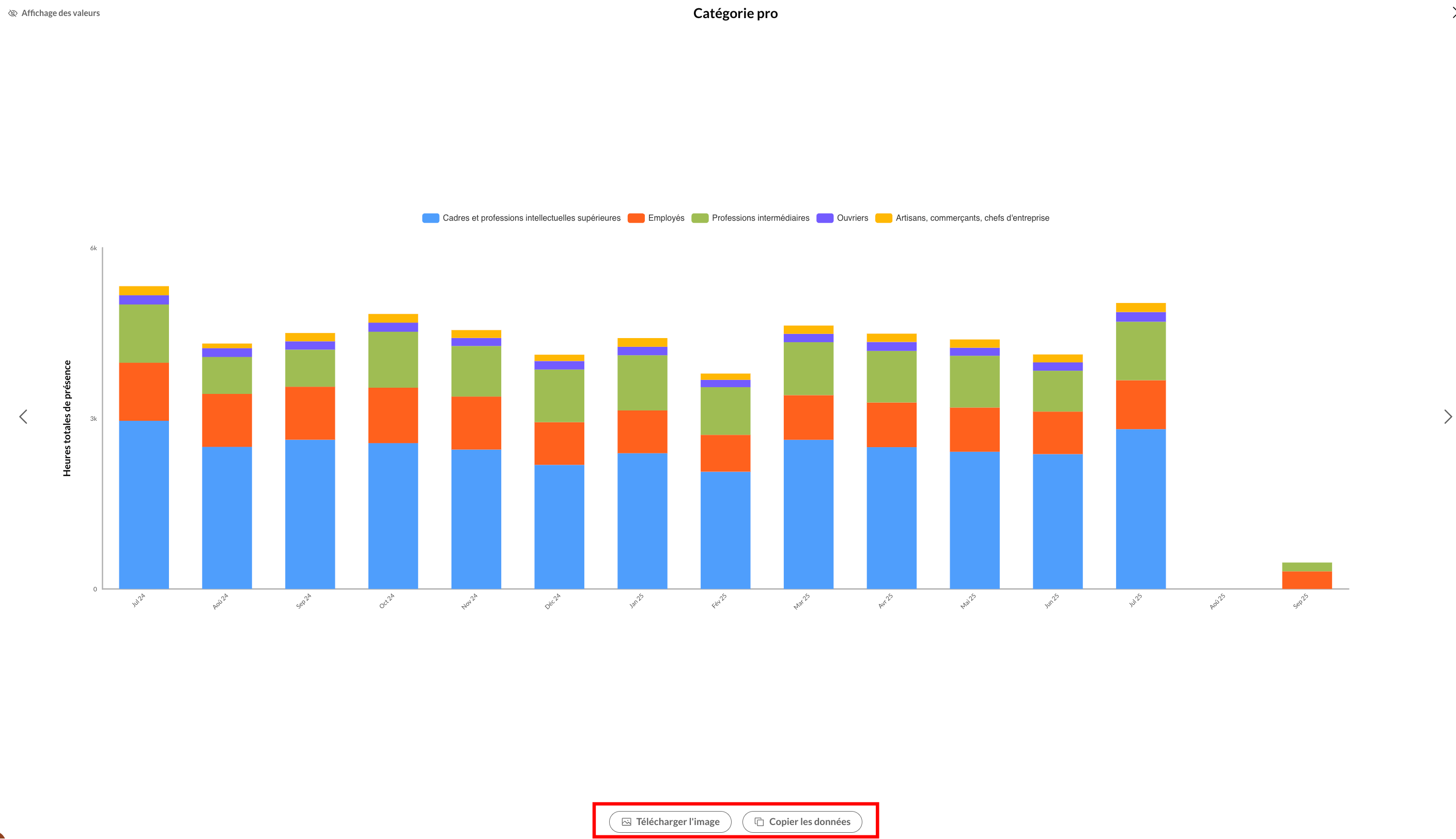
Task: Toggle the Cadres et professions legend swatch
Action: pos(430,218)
